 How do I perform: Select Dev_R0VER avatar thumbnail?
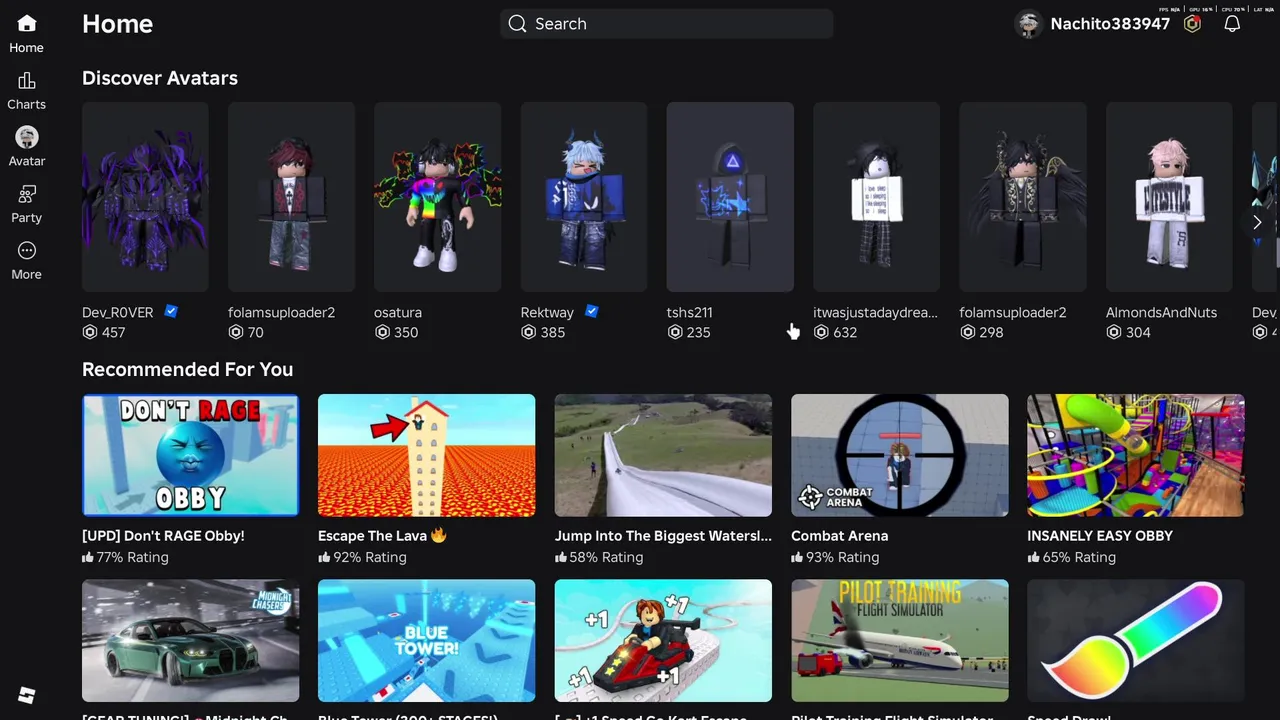pyautogui.click(x=145, y=197)
